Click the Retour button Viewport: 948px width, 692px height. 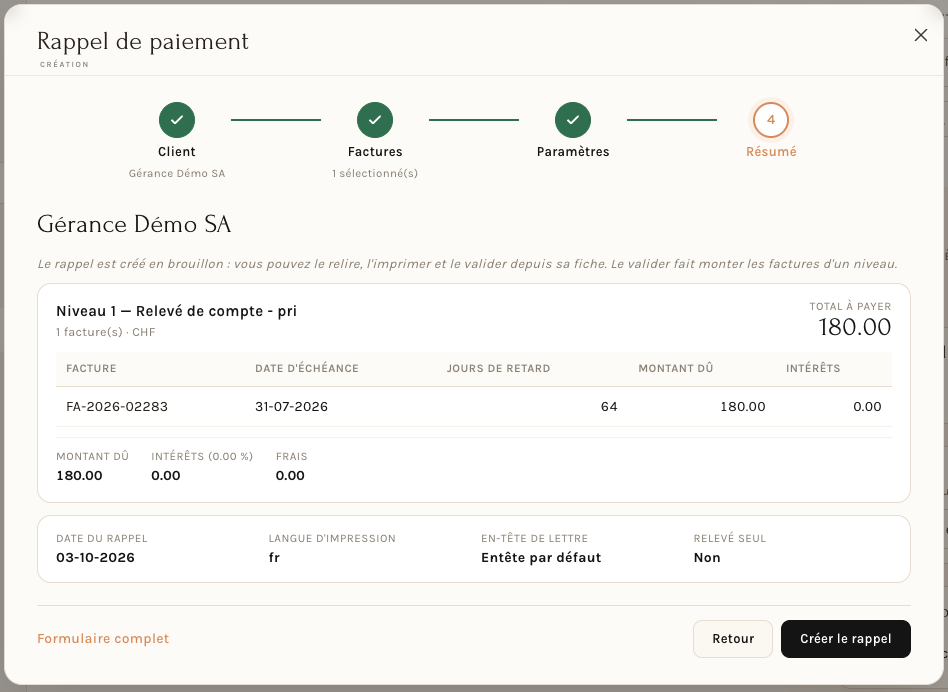(x=733, y=639)
